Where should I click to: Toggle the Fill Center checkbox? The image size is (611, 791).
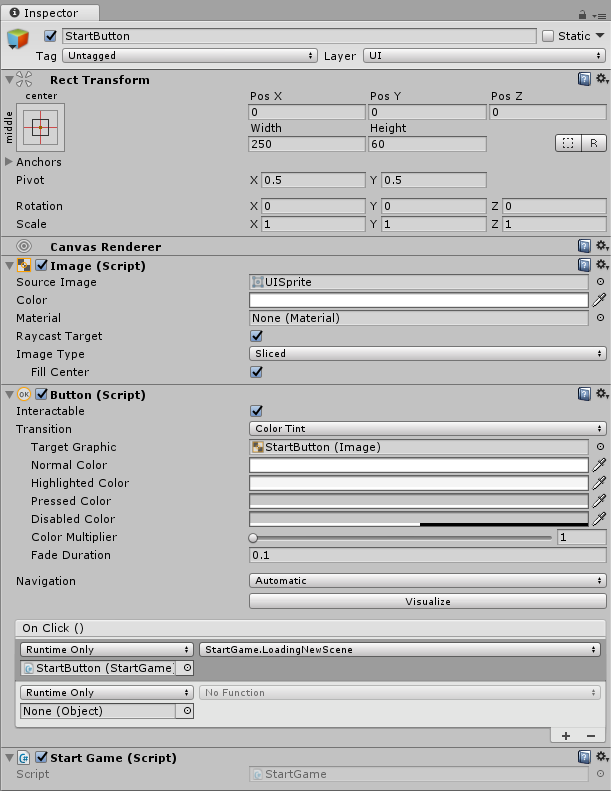click(x=256, y=372)
